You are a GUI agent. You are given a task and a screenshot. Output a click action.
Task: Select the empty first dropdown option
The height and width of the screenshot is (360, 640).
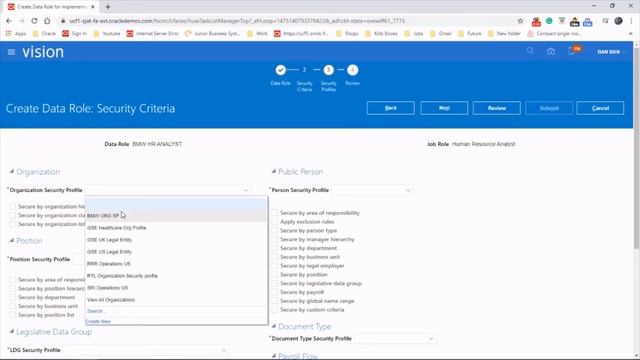click(x=176, y=204)
